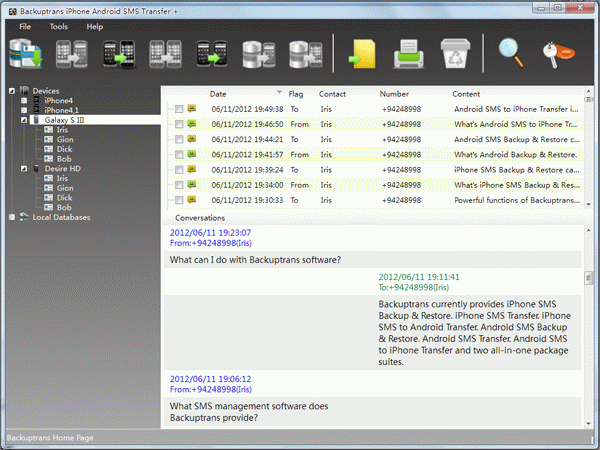
Task: Click the Number column header
Action: point(394,94)
